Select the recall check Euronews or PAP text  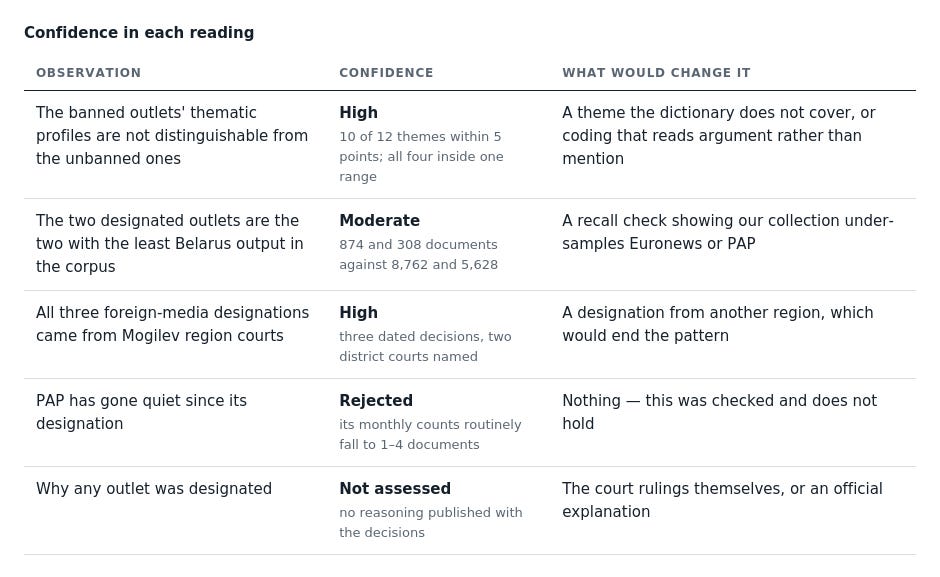(728, 232)
